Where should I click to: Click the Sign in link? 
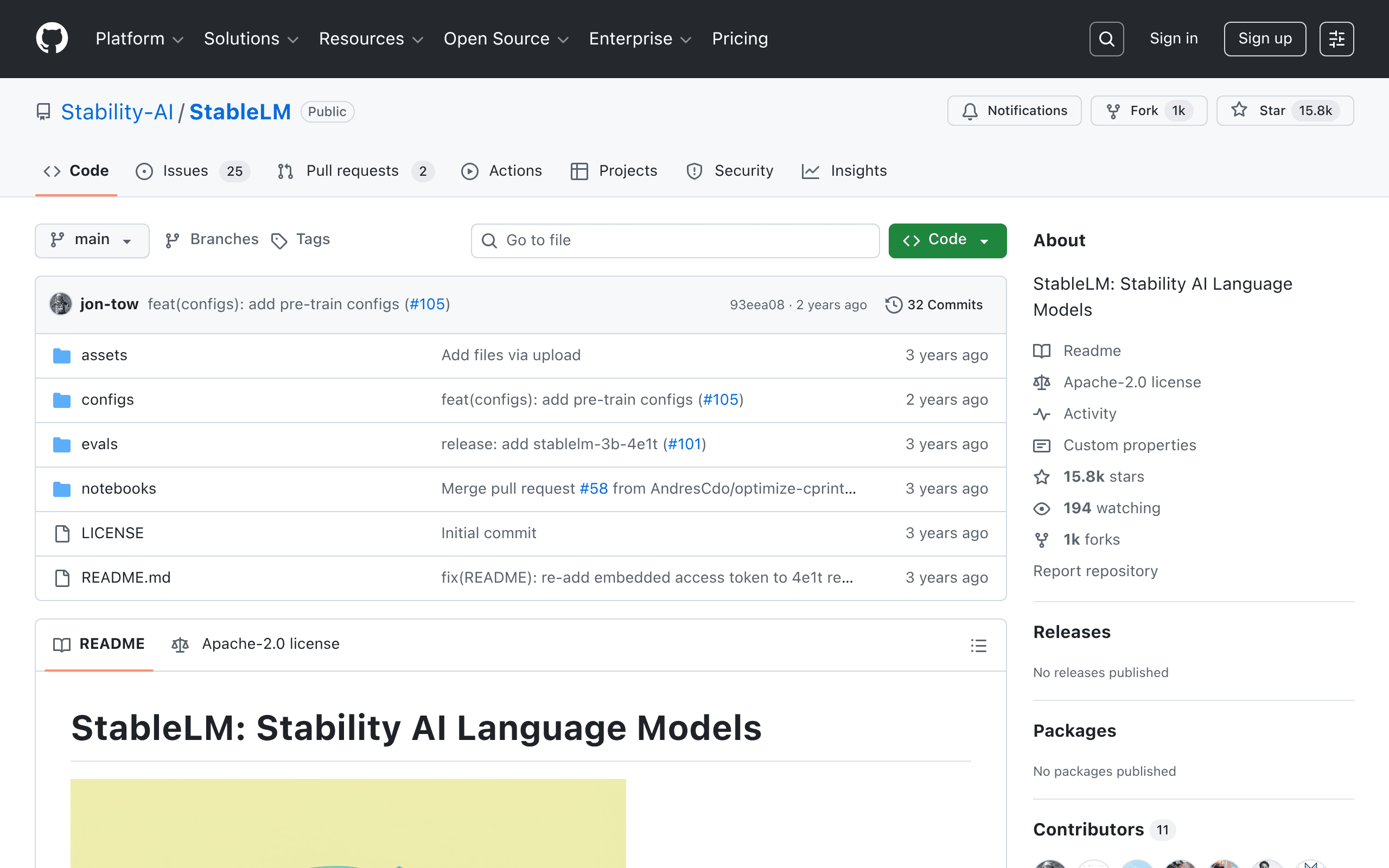1174,39
